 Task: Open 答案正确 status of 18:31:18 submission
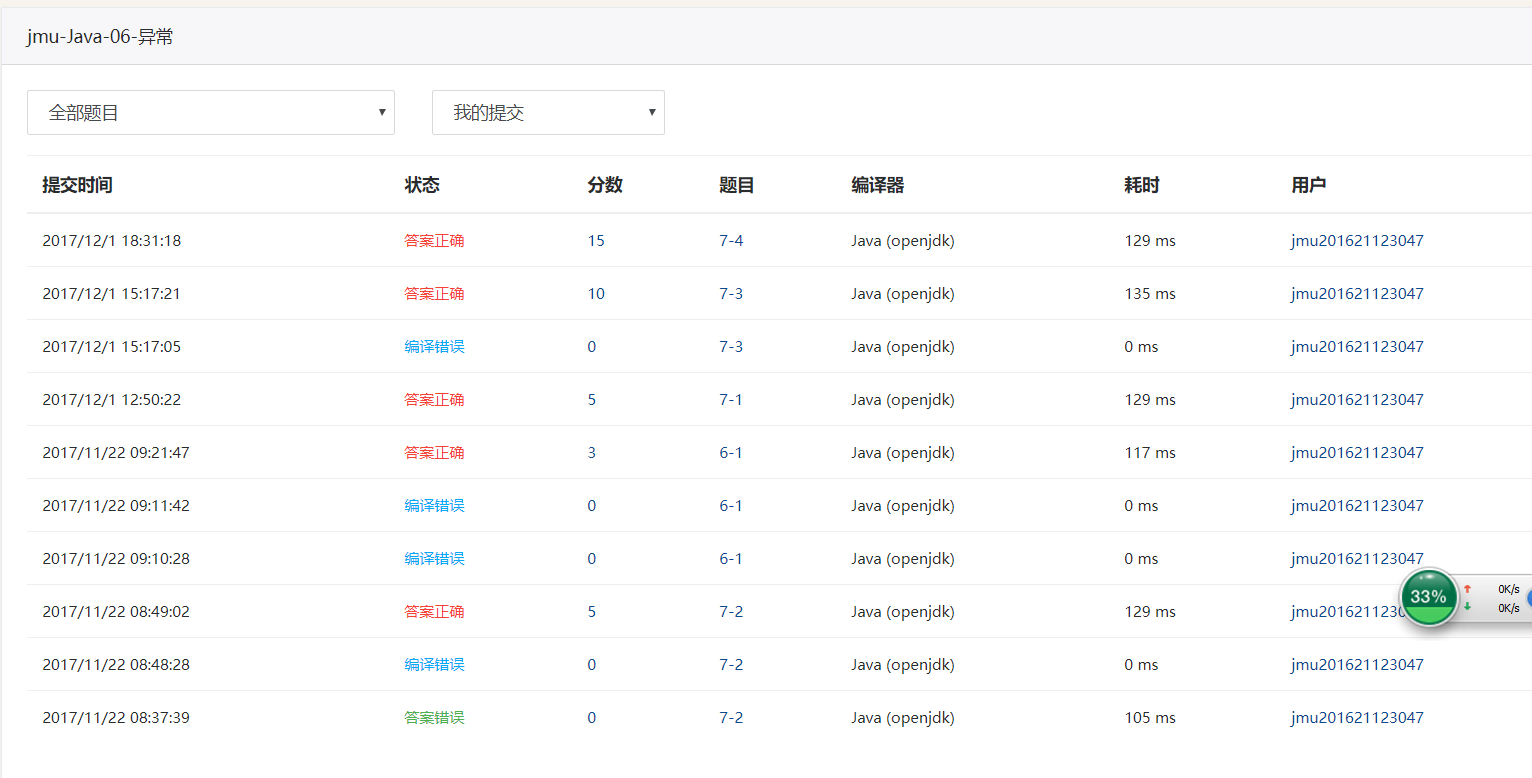(x=434, y=241)
